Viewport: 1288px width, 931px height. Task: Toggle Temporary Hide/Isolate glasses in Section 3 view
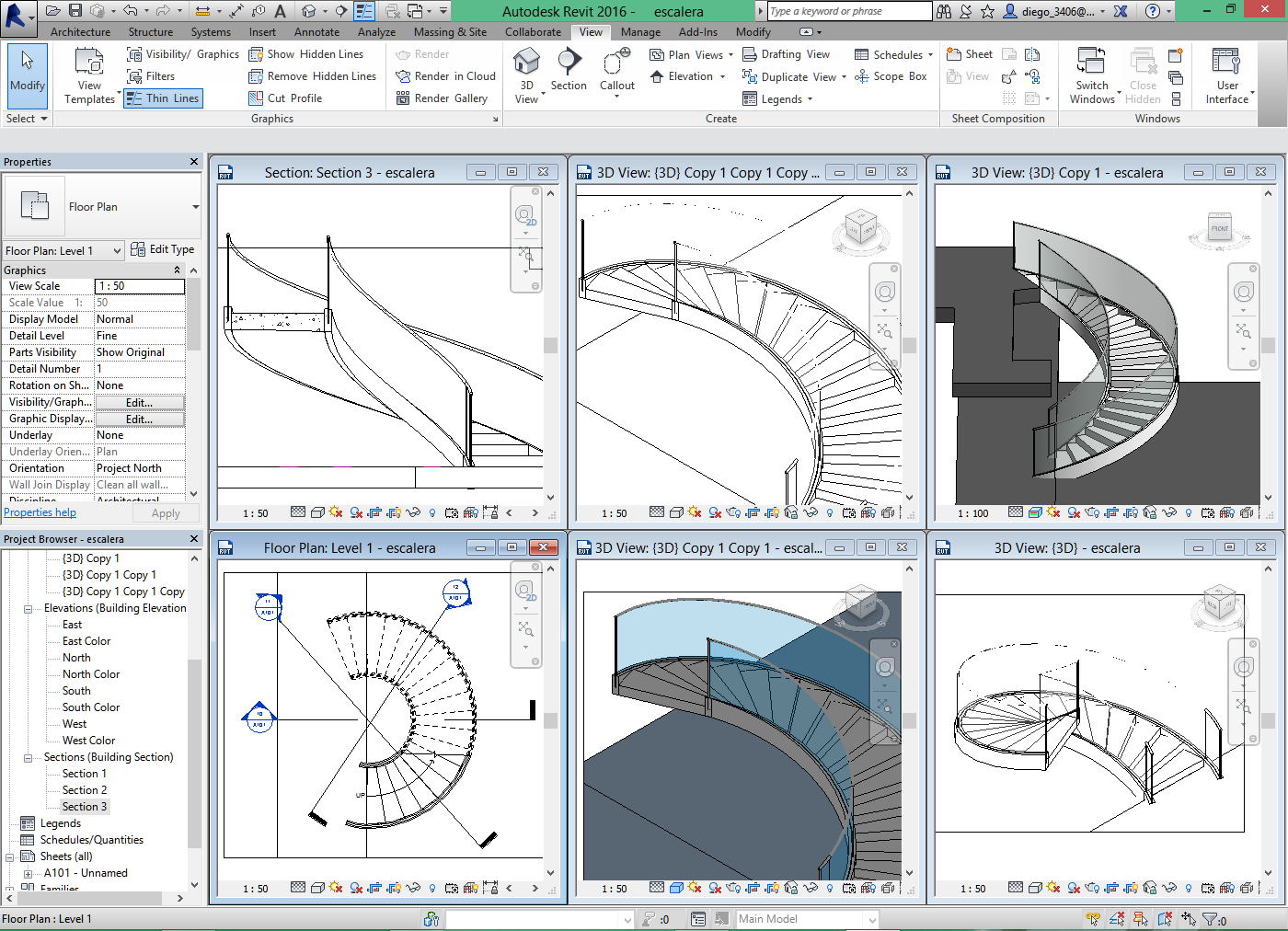pyautogui.click(x=414, y=511)
